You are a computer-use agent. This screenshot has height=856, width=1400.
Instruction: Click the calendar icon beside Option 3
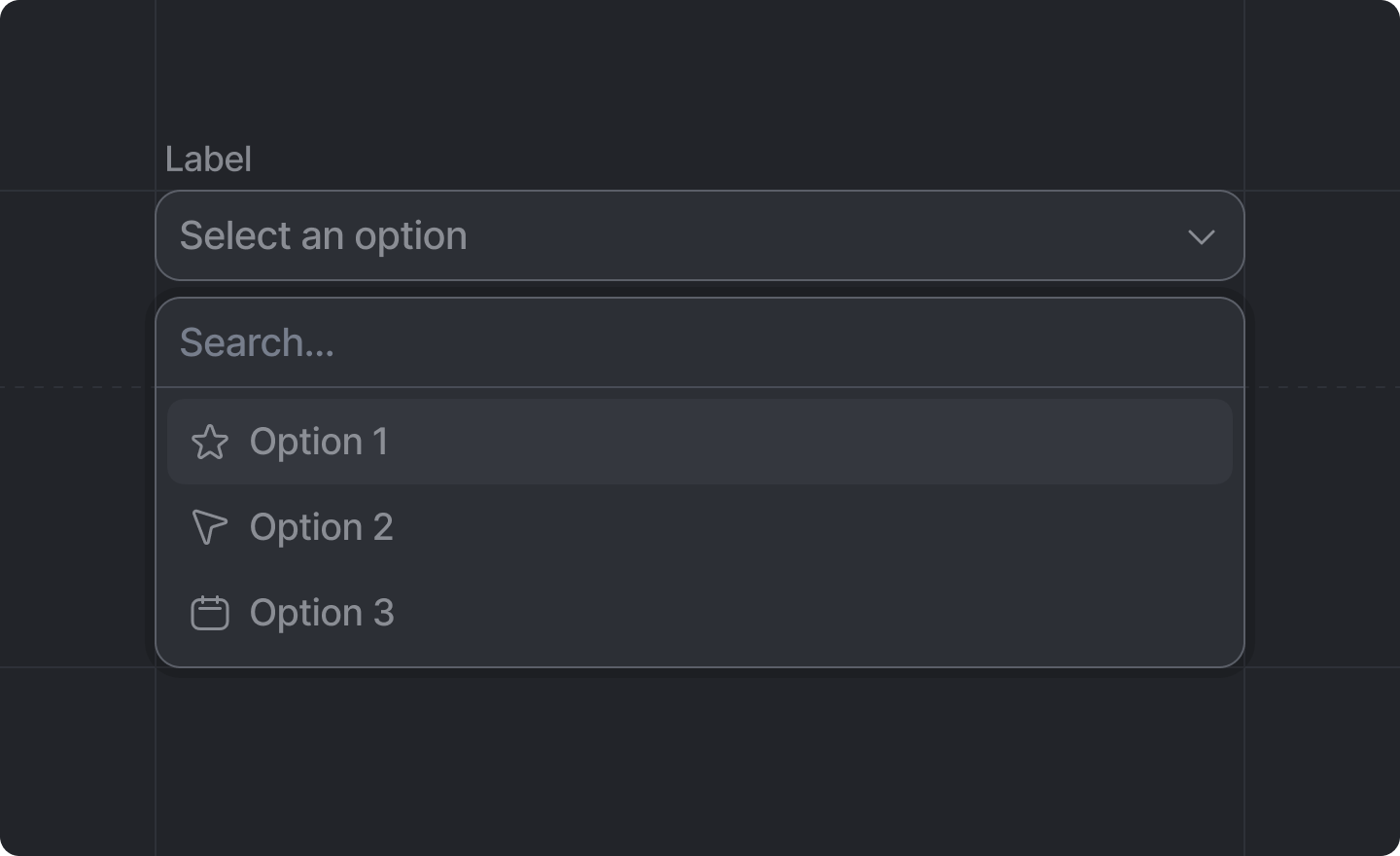pos(210,613)
